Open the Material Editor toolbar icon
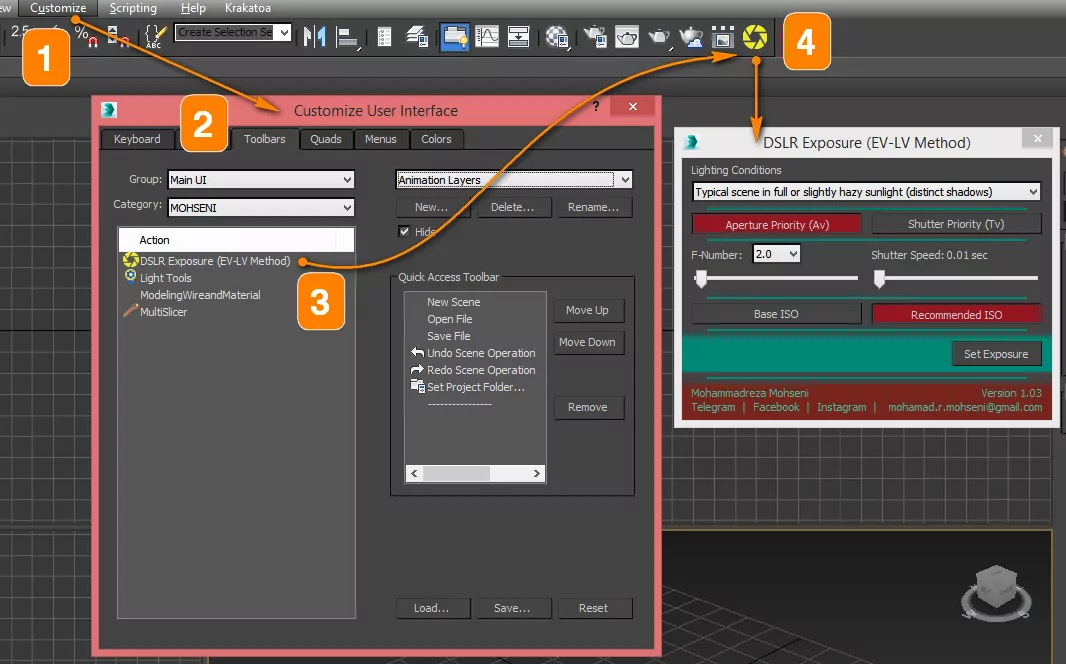The height and width of the screenshot is (664, 1066). pyautogui.click(x=558, y=37)
